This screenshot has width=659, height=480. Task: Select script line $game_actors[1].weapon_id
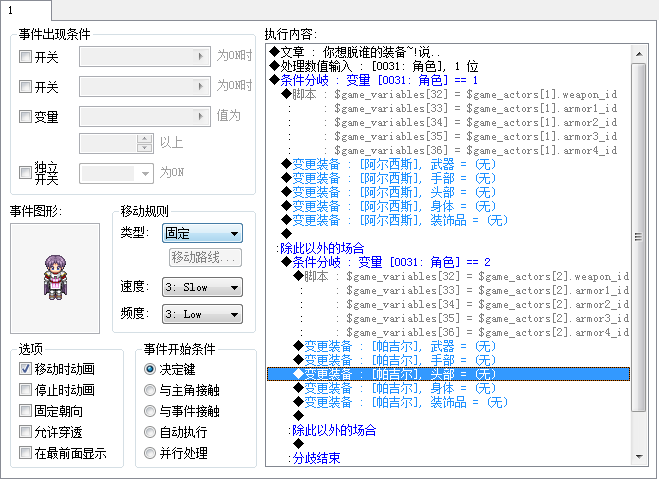pos(449,94)
